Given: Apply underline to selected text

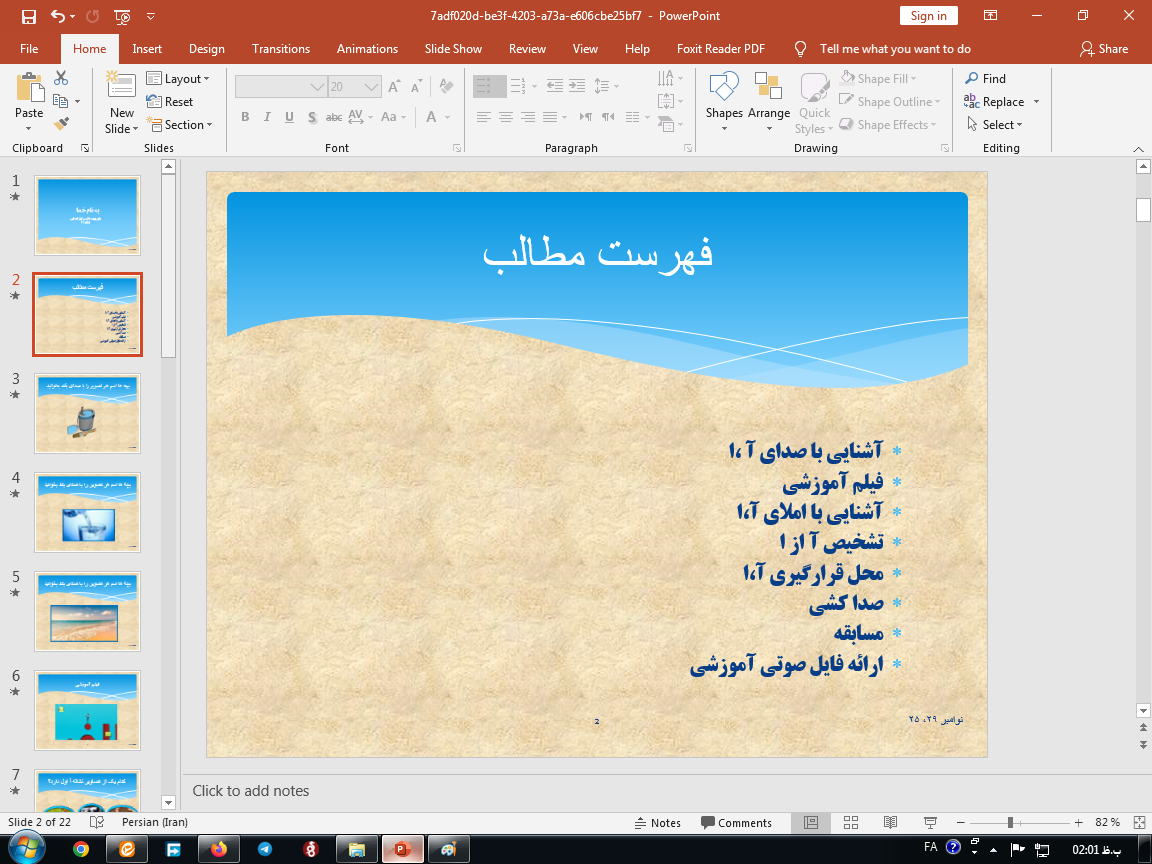Looking at the screenshot, I should [x=288, y=117].
